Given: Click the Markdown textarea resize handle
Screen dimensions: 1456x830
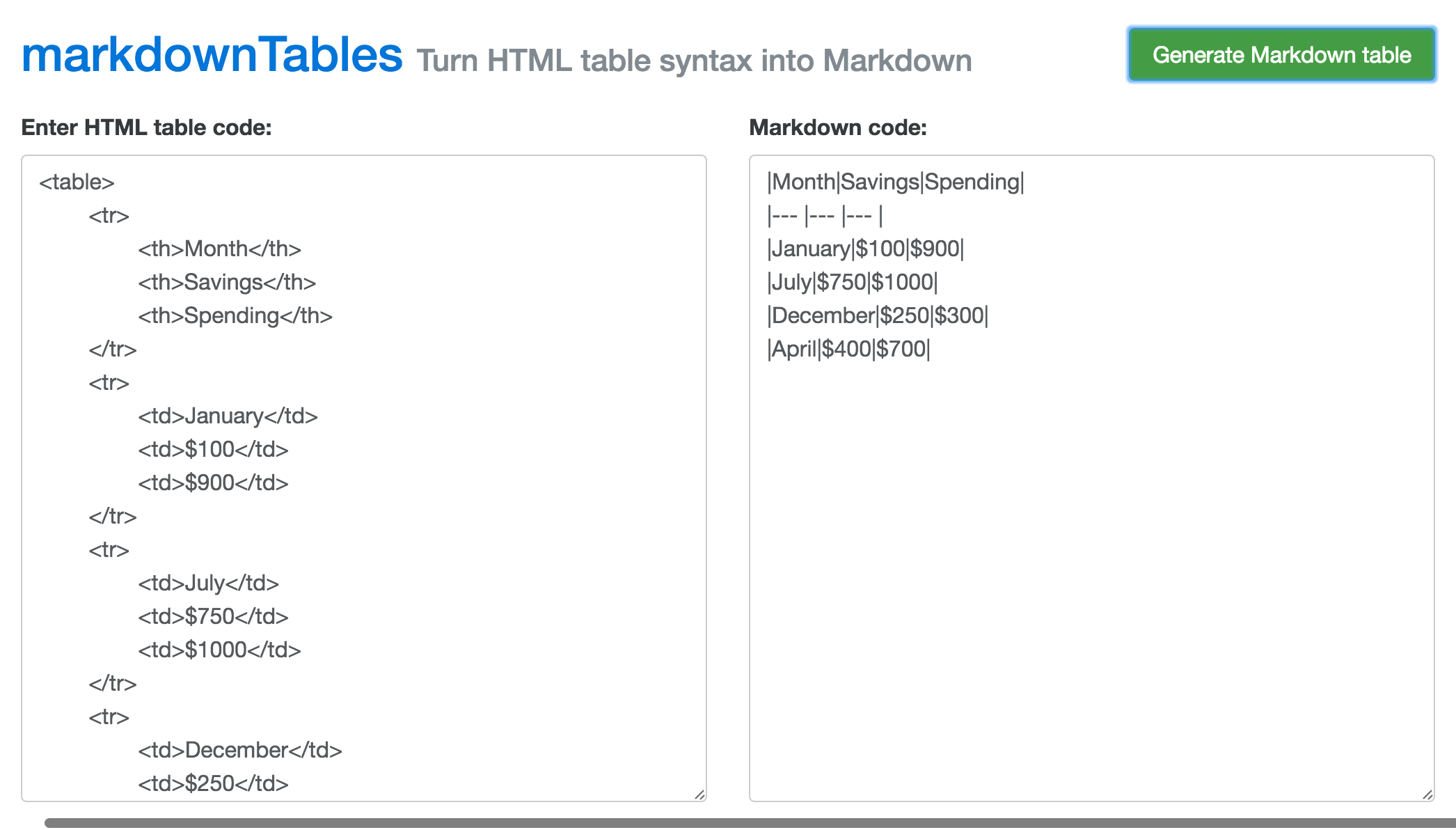Looking at the screenshot, I should pyautogui.click(x=1427, y=794).
